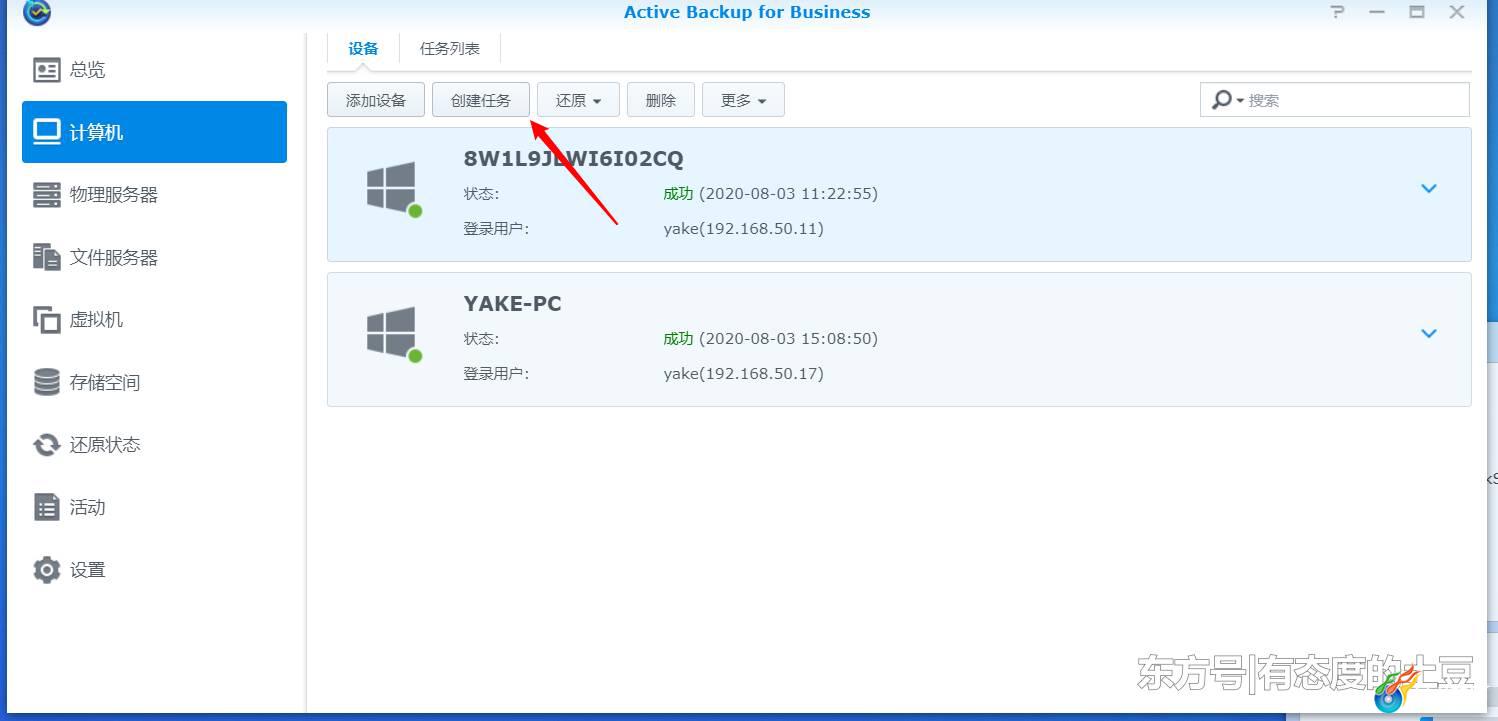The image size is (1498, 721).
Task: Open the 总览 overview icon in sidebar
Action: [x=47, y=70]
